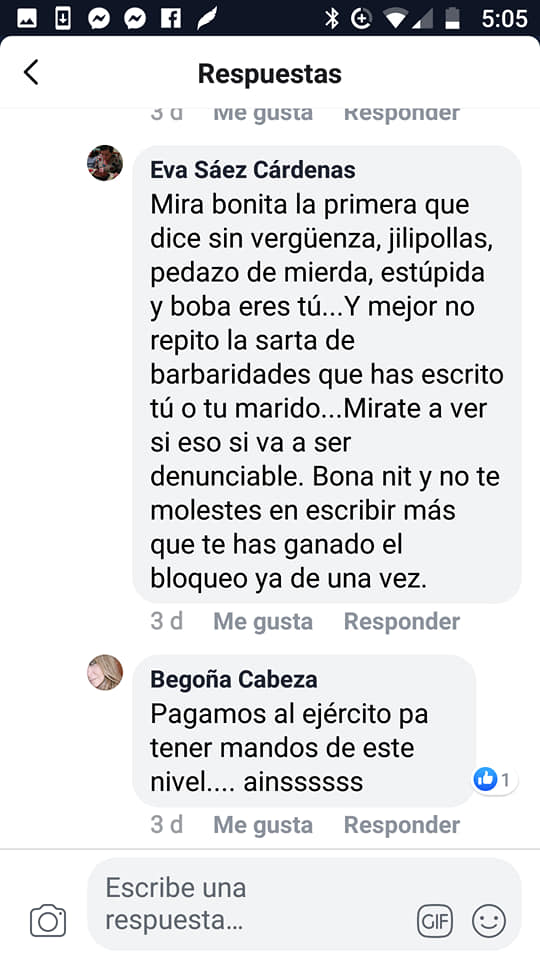Tap the download notification icon in status bar
540x960 pixels.
click(x=63, y=19)
